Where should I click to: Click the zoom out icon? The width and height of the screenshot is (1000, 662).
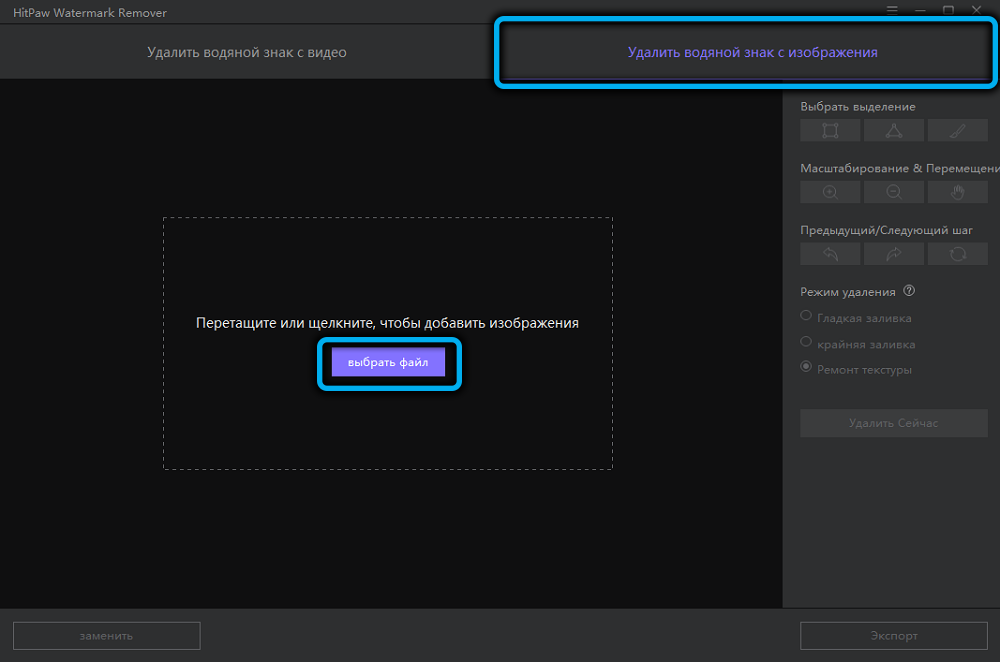893,191
